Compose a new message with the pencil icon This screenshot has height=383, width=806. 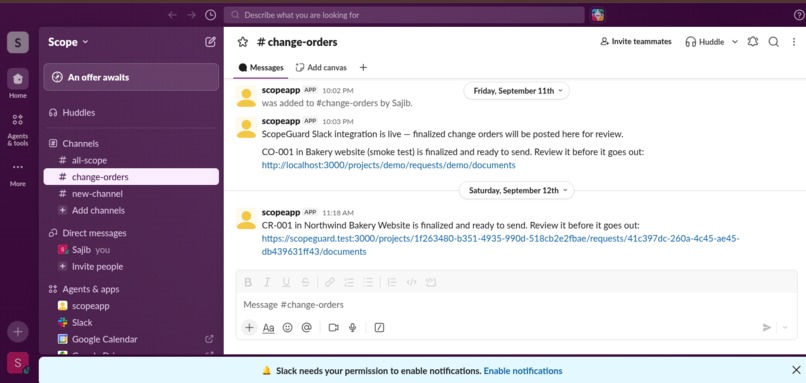[210, 42]
